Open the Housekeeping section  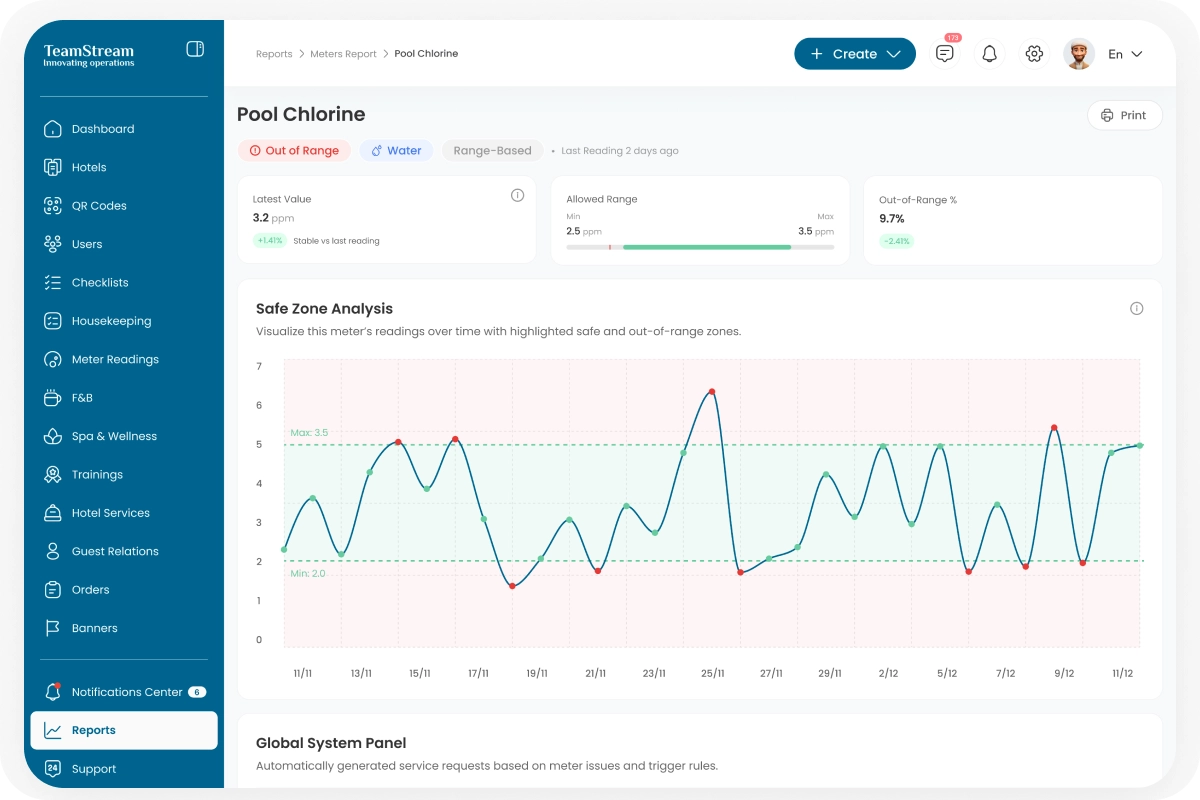(111, 321)
